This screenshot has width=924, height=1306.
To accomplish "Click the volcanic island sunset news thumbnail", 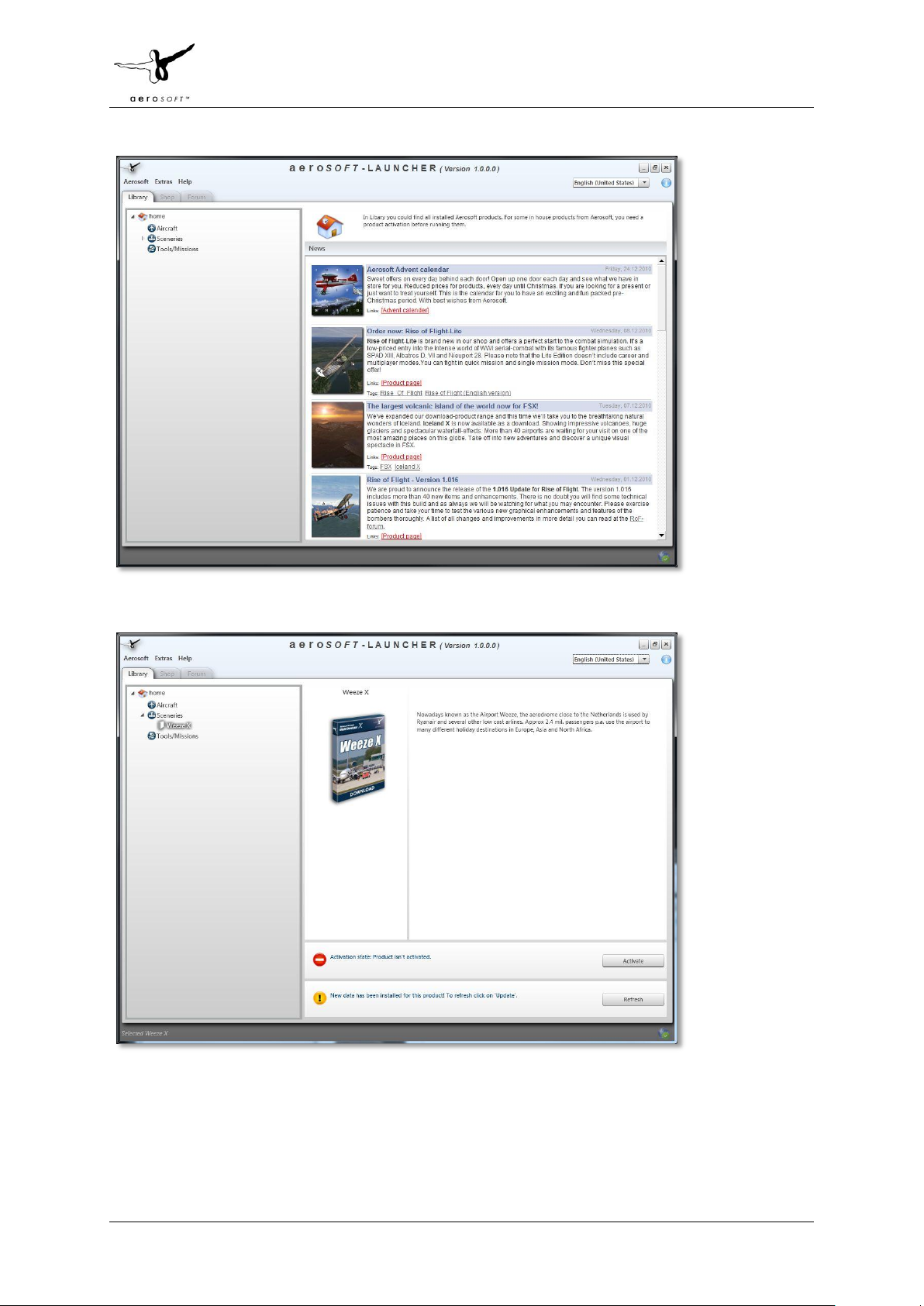I will tap(337, 435).
